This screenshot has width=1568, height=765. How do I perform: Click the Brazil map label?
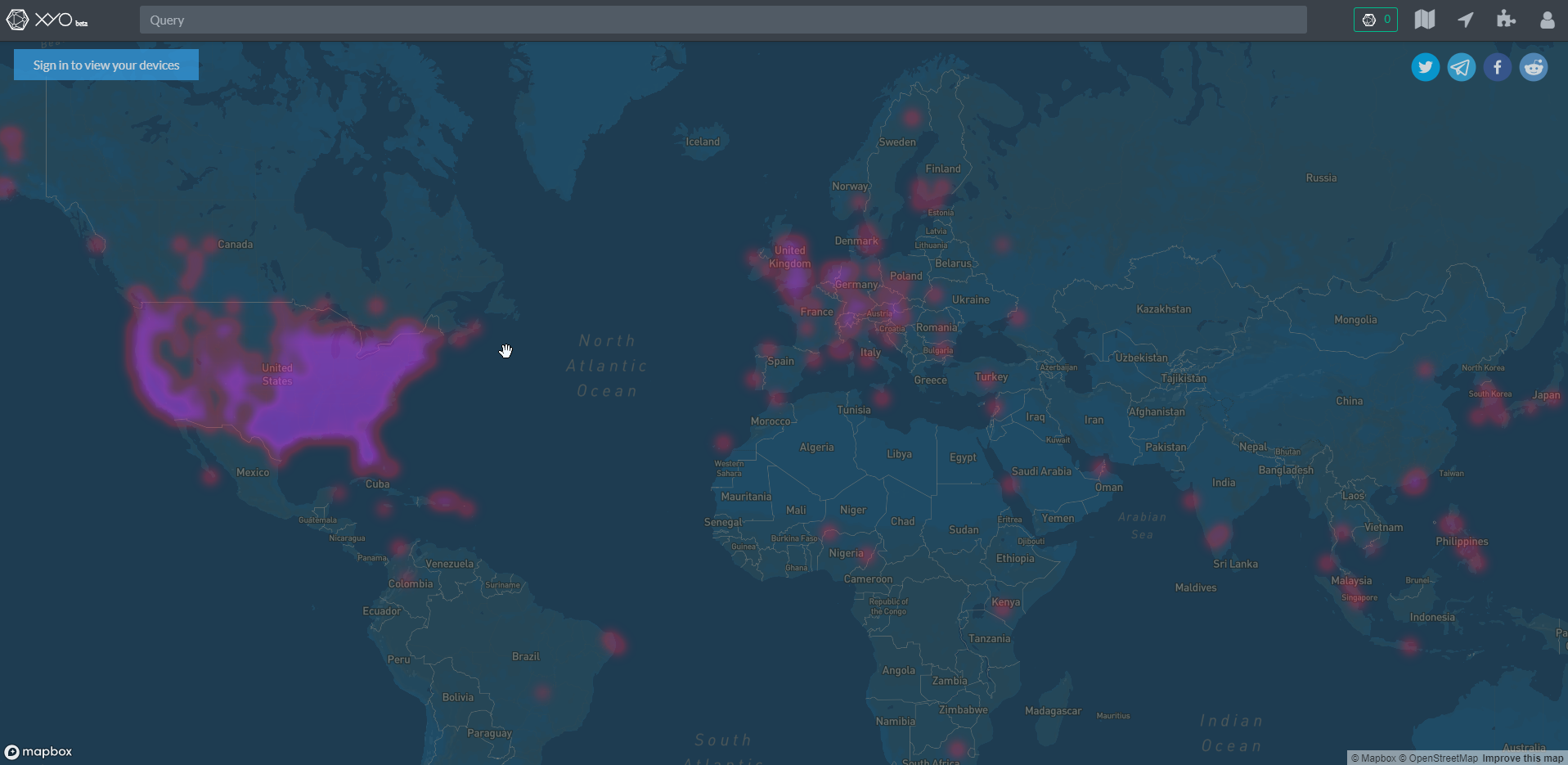526,657
